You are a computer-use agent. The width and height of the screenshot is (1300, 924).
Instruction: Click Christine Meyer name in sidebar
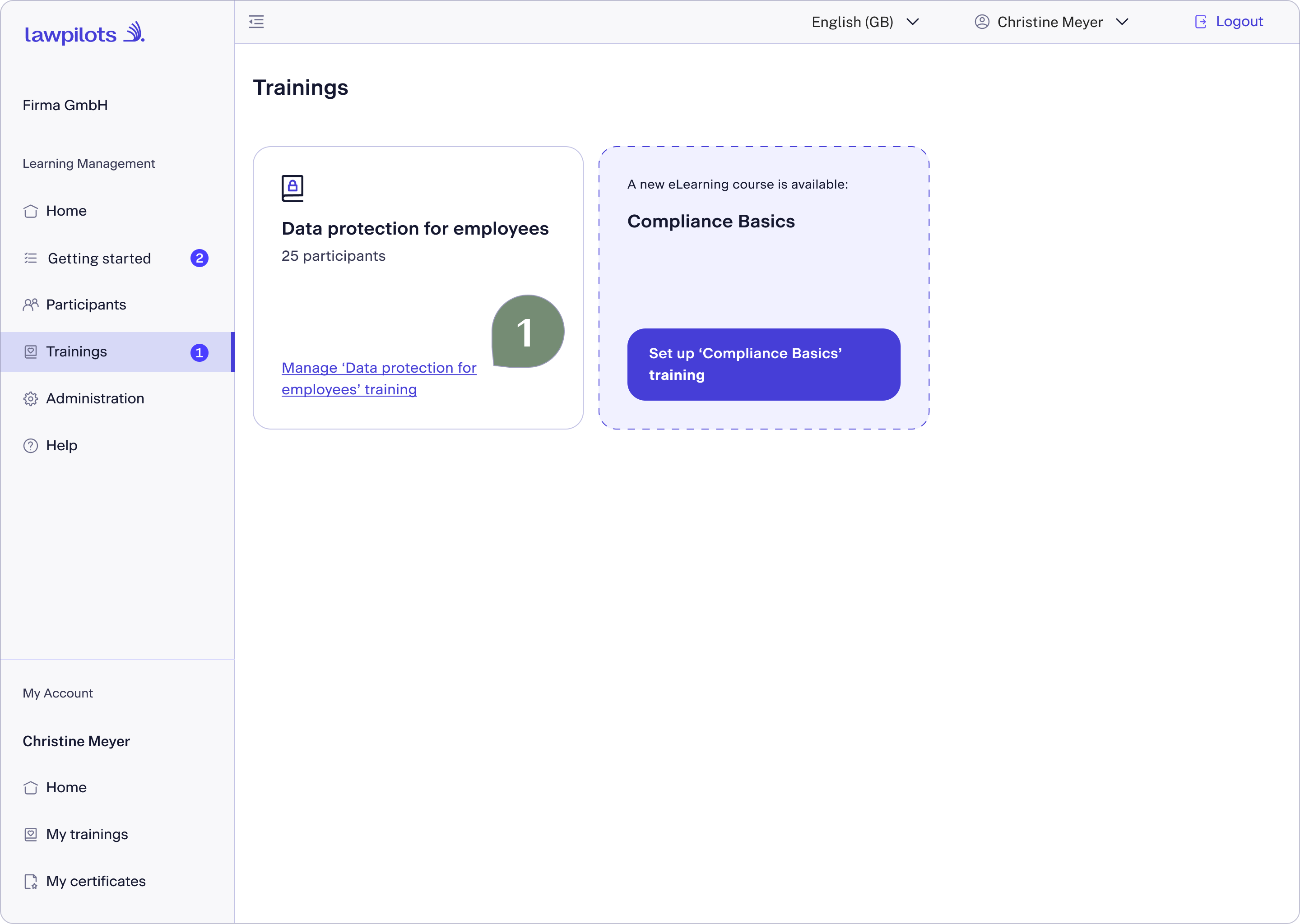(x=76, y=741)
